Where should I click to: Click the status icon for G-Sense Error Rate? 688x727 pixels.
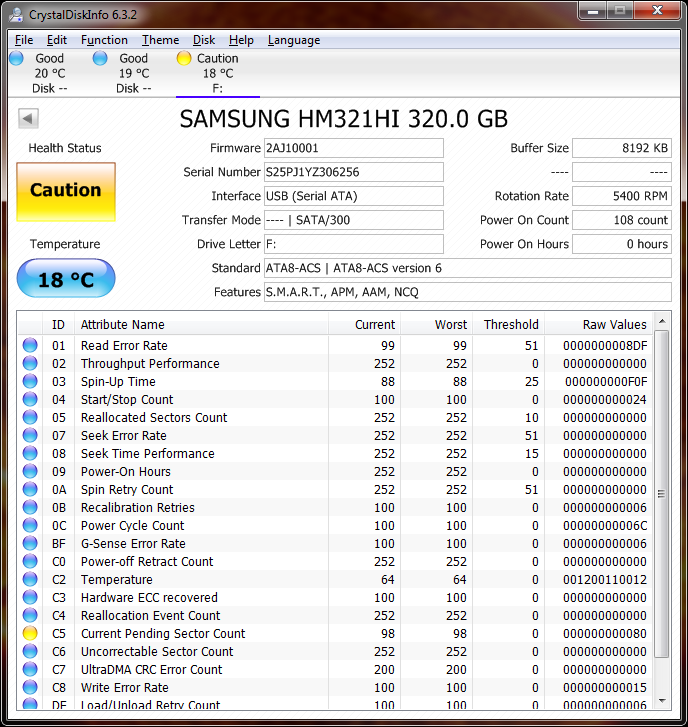[30, 543]
